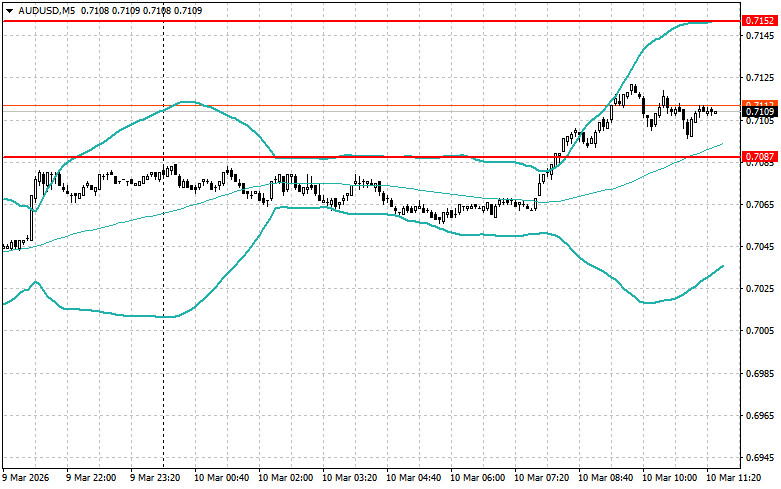
Task: Select the 0.7087 red price label
Action: (x=760, y=157)
